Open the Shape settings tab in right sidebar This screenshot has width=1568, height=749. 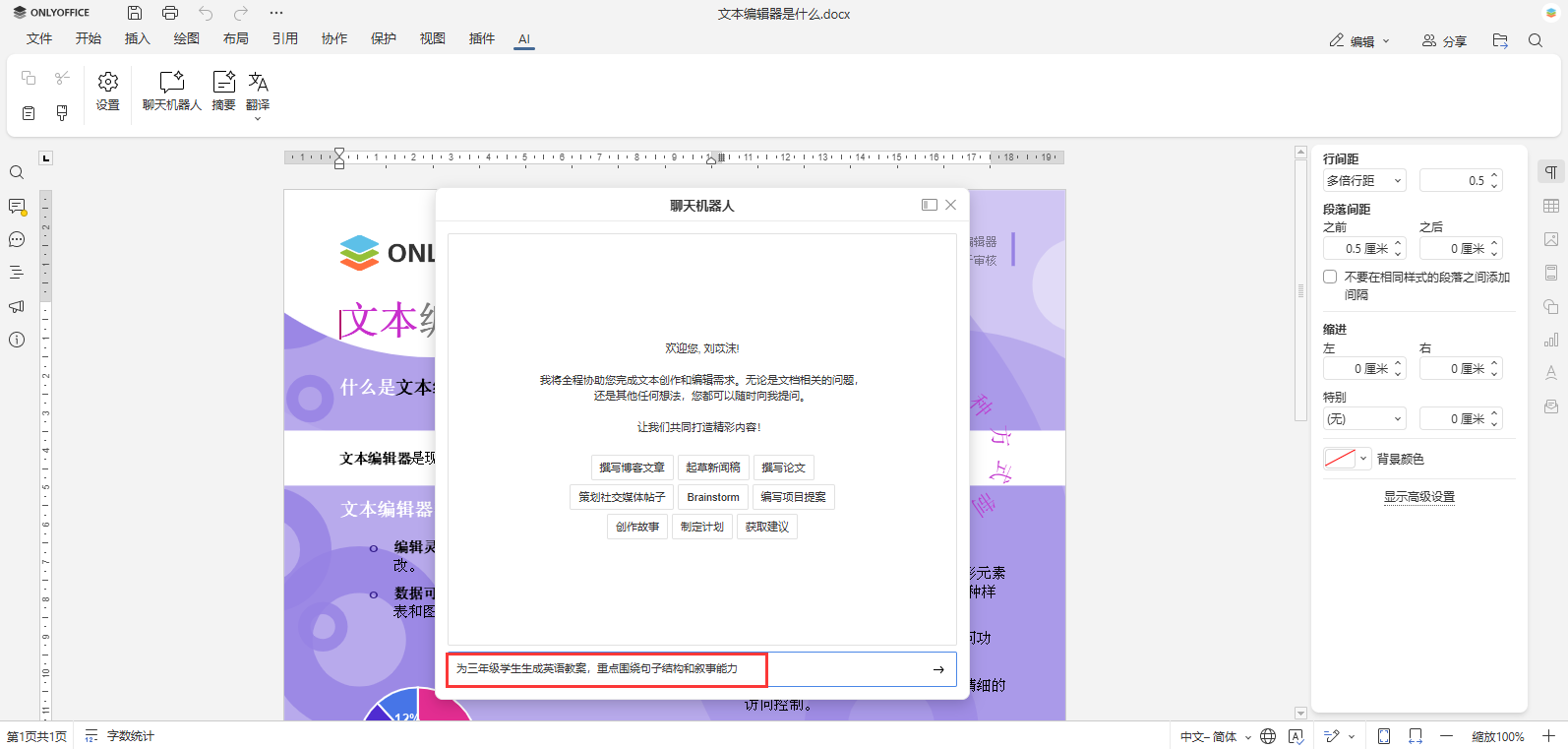(x=1551, y=306)
